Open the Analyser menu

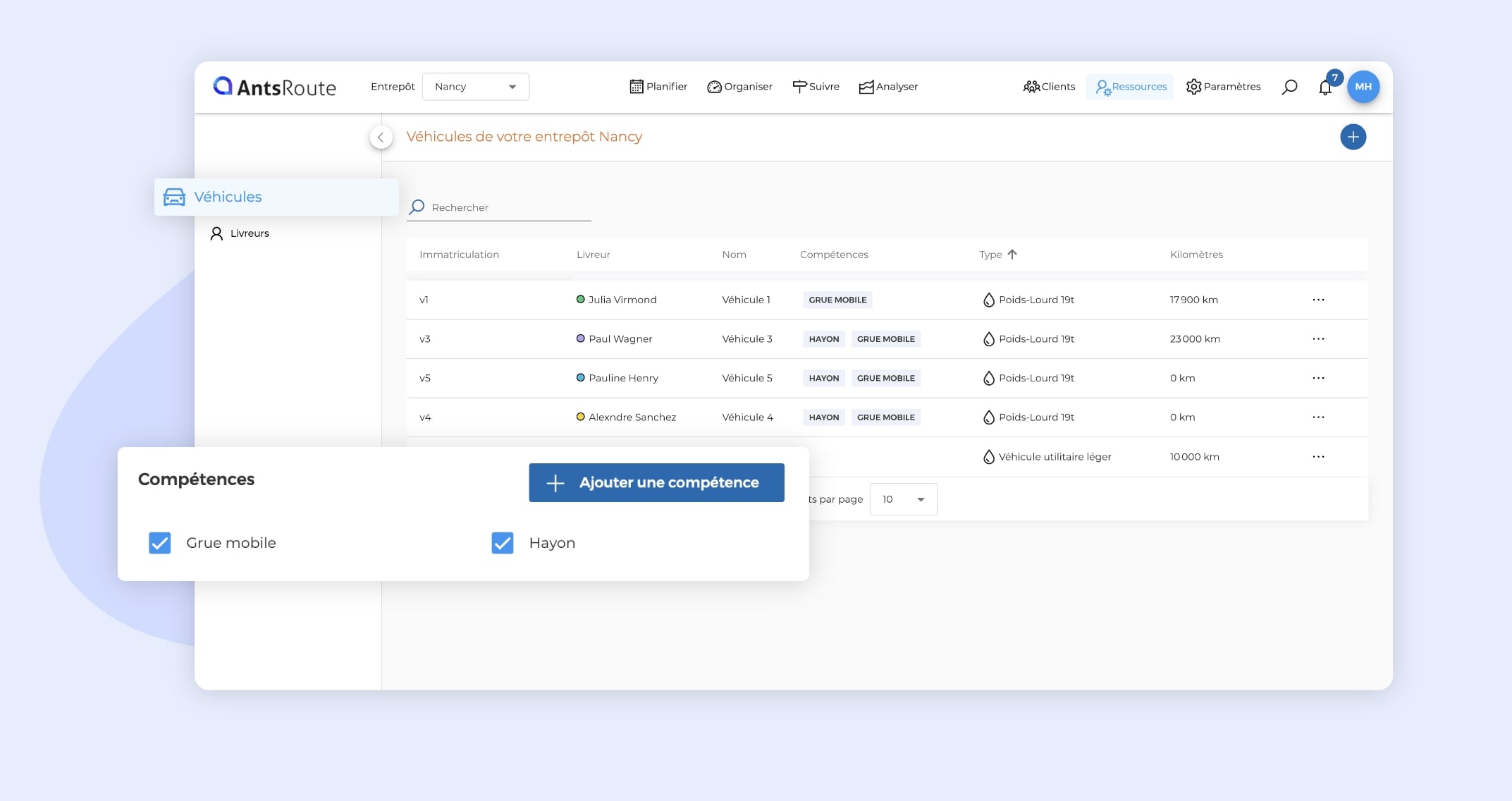[x=888, y=87]
